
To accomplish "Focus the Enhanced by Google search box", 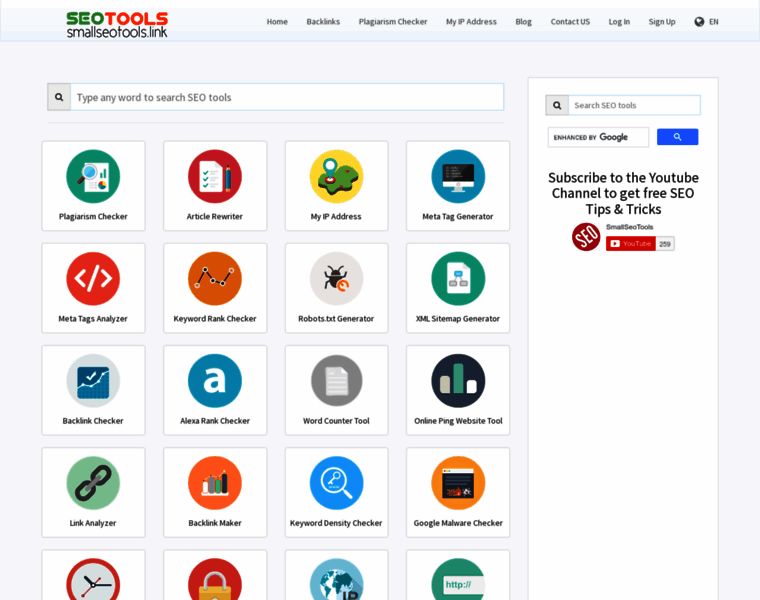I will [x=598, y=137].
